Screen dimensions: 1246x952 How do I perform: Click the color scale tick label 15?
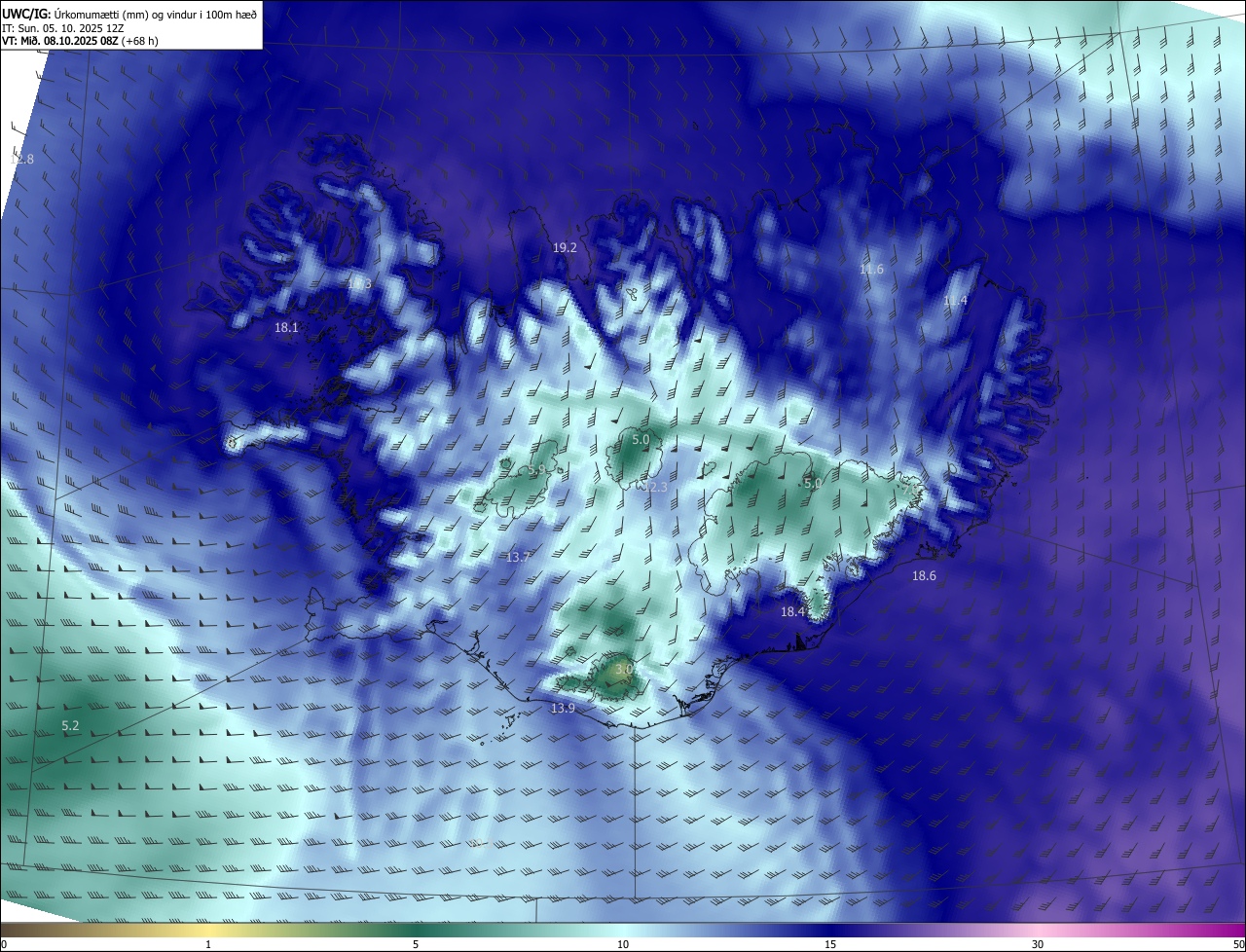(830, 944)
